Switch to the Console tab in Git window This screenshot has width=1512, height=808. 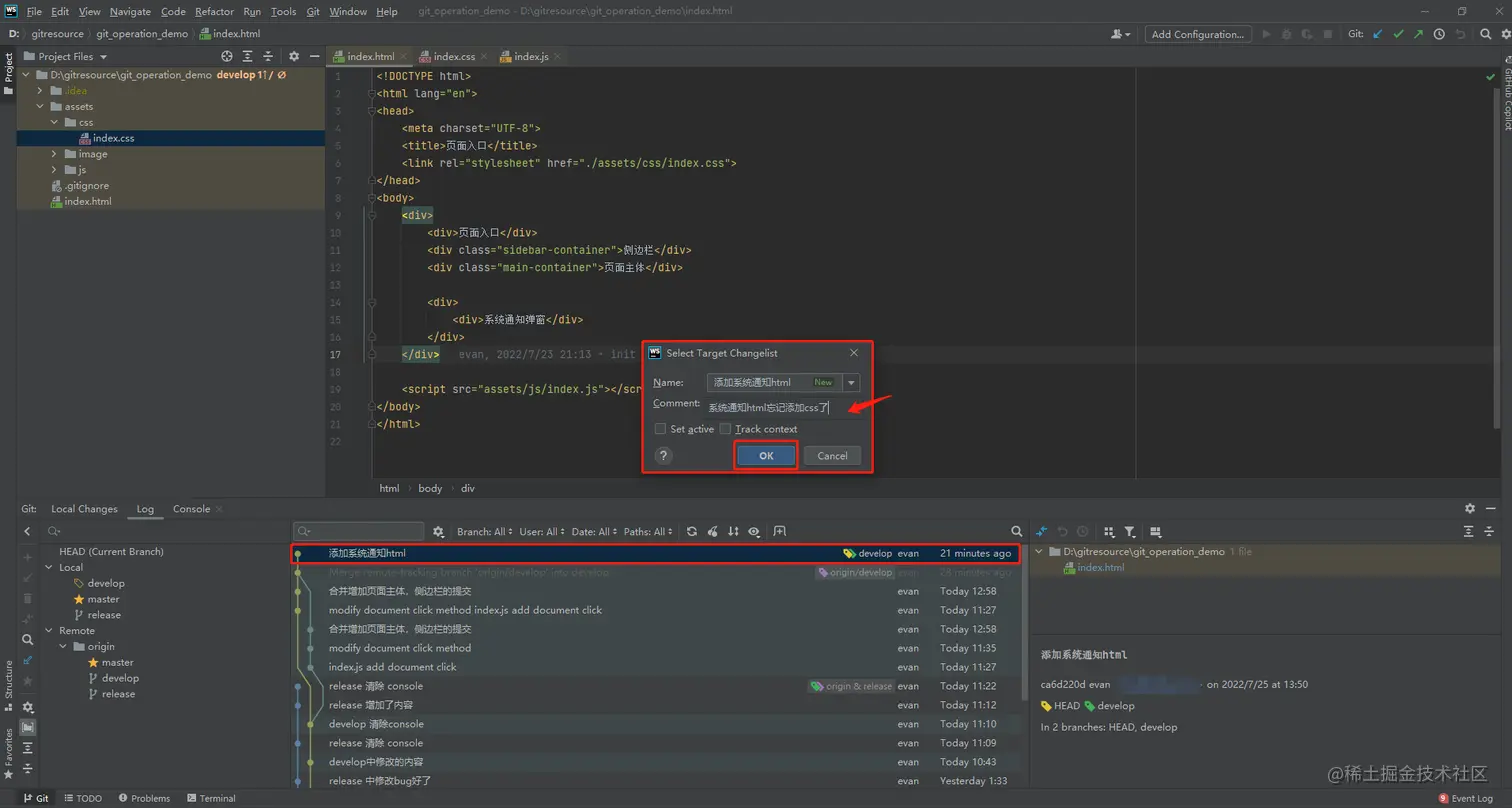191,509
